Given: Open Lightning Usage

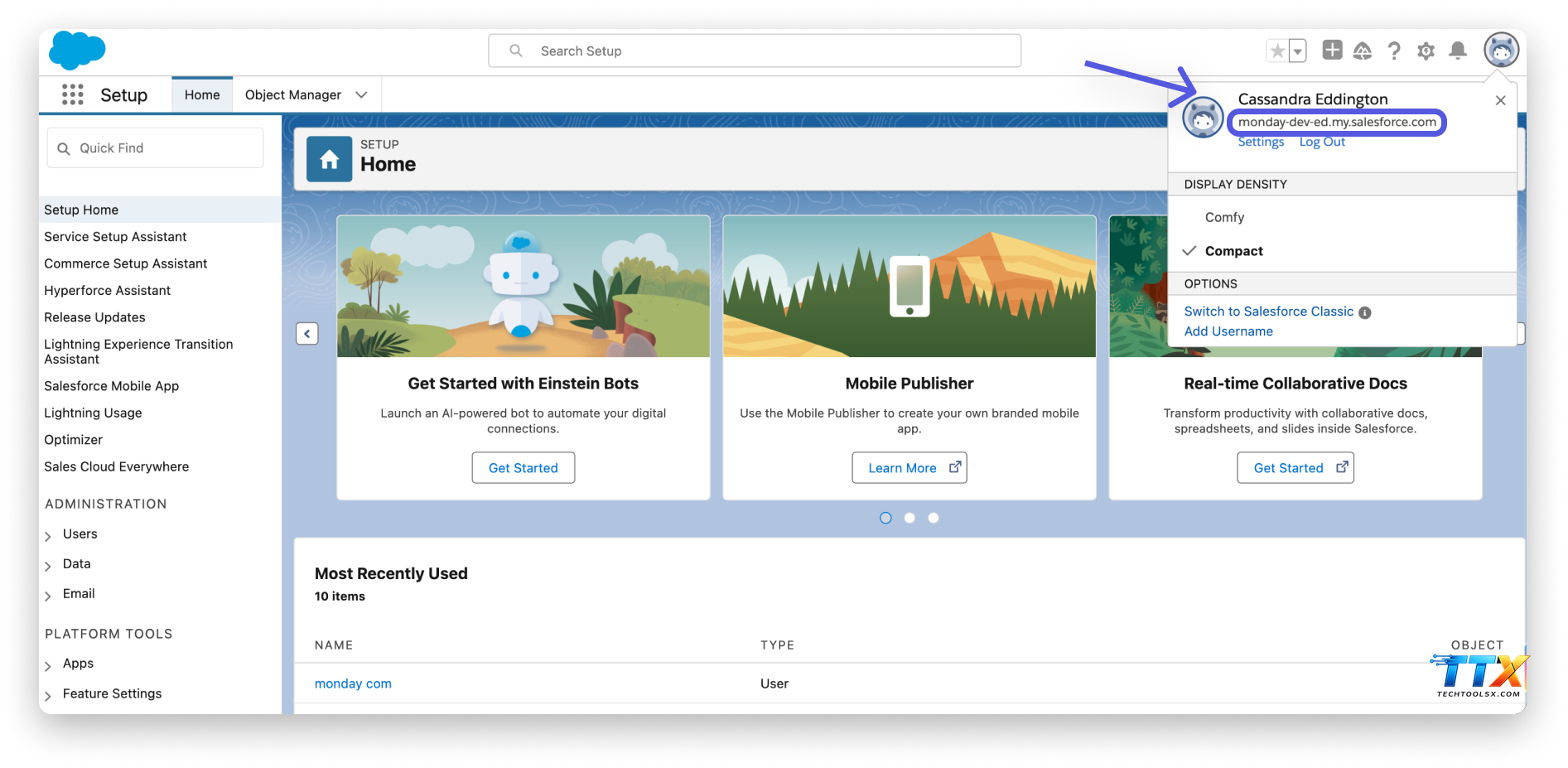Looking at the screenshot, I should pyautogui.click(x=93, y=413).
